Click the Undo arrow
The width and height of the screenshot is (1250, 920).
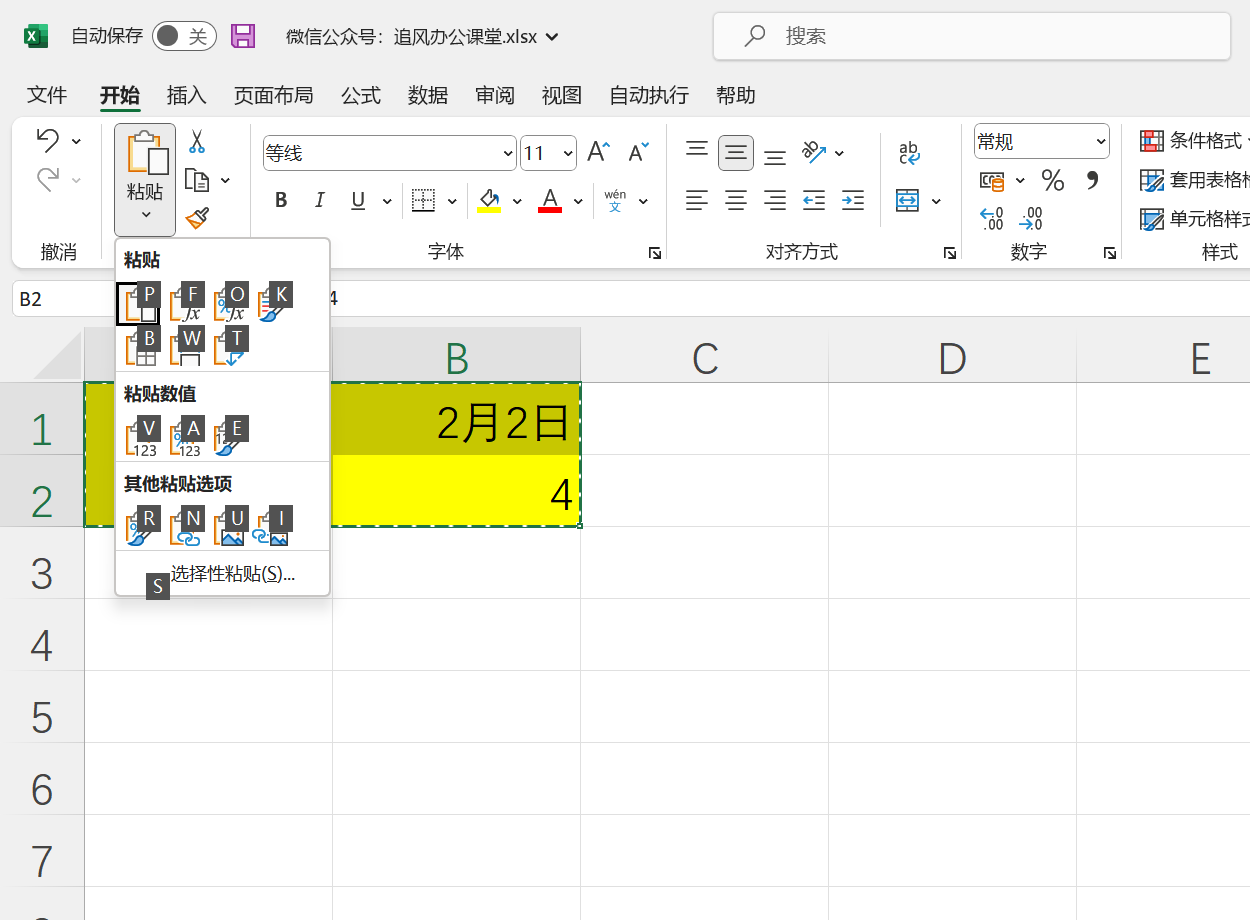point(47,141)
